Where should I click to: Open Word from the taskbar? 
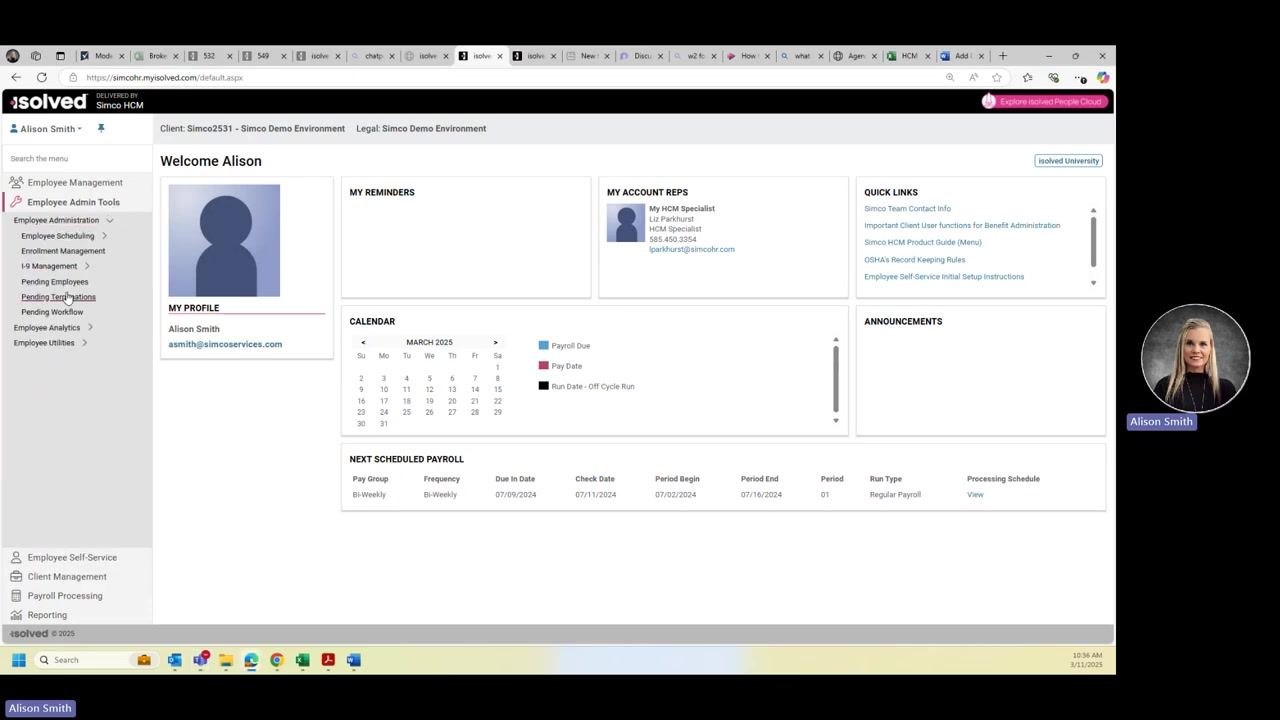tap(353, 660)
